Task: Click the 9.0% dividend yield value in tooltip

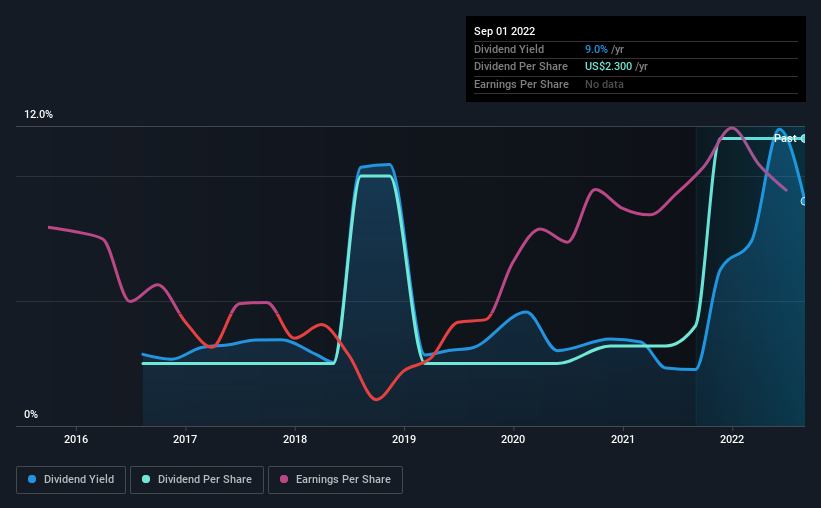Action: [598, 49]
